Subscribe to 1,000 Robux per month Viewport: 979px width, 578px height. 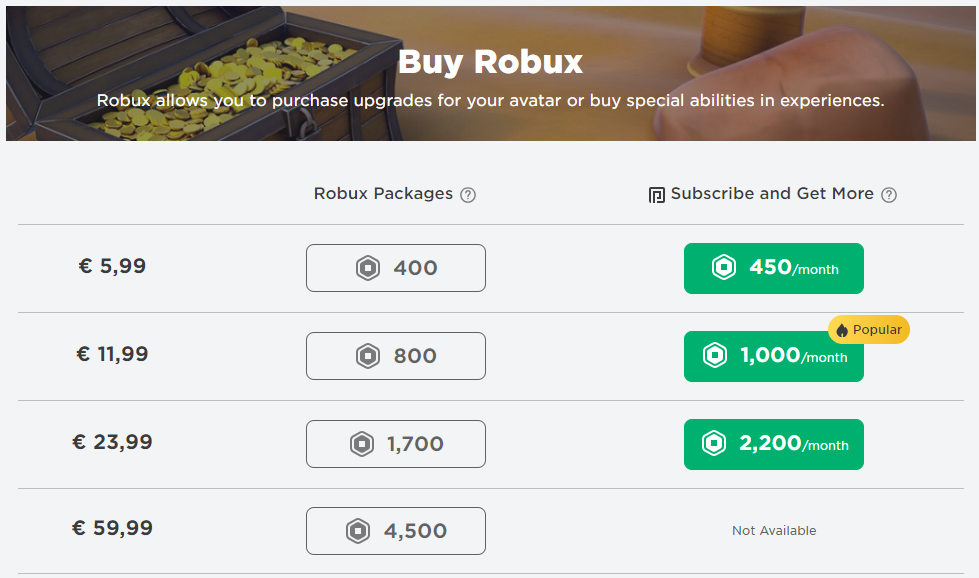[x=774, y=358]
